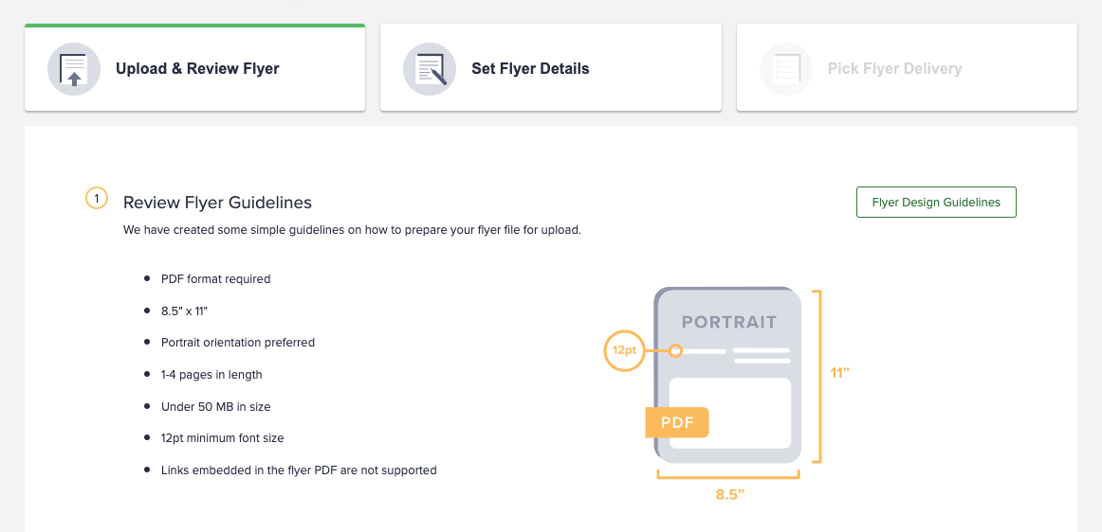Click the Portrait orientation preferred bullet
The image size is (1102, 532).
[x=238, y=343]
